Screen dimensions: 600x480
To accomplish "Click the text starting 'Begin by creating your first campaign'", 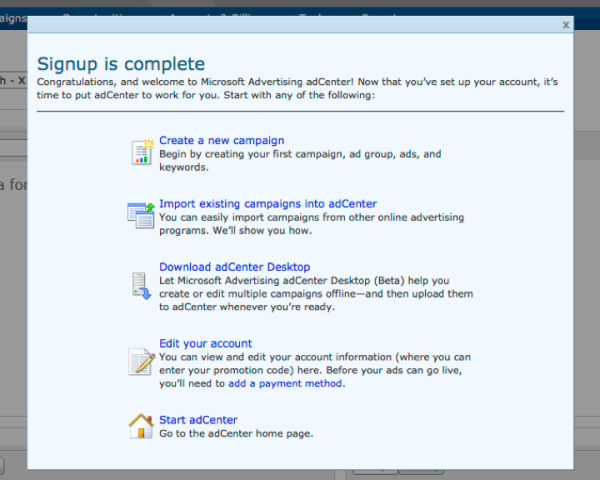I will (300, 160).
